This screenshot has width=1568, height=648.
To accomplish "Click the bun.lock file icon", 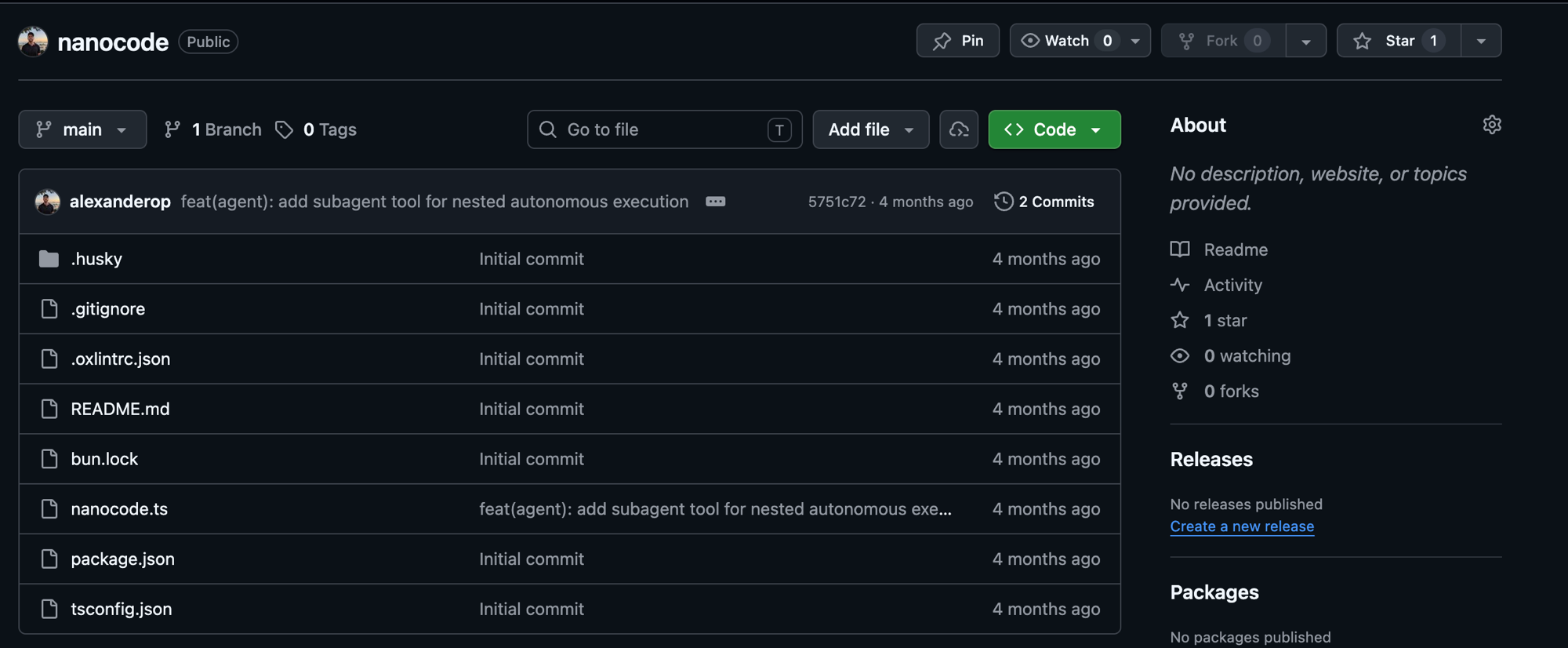I will click(x=49, y=459).
